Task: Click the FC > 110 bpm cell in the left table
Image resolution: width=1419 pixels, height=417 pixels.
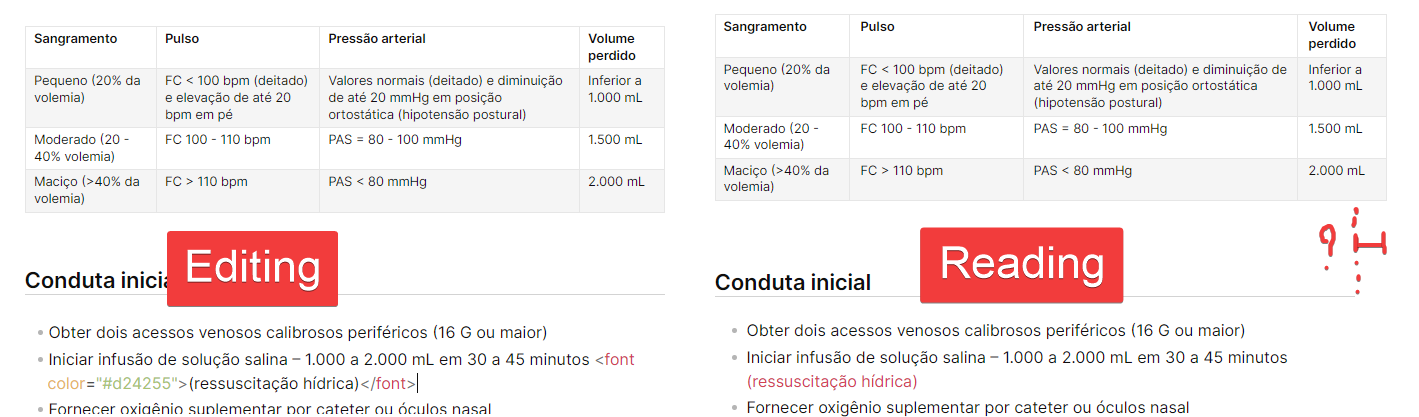Action: tap(206, 182)
